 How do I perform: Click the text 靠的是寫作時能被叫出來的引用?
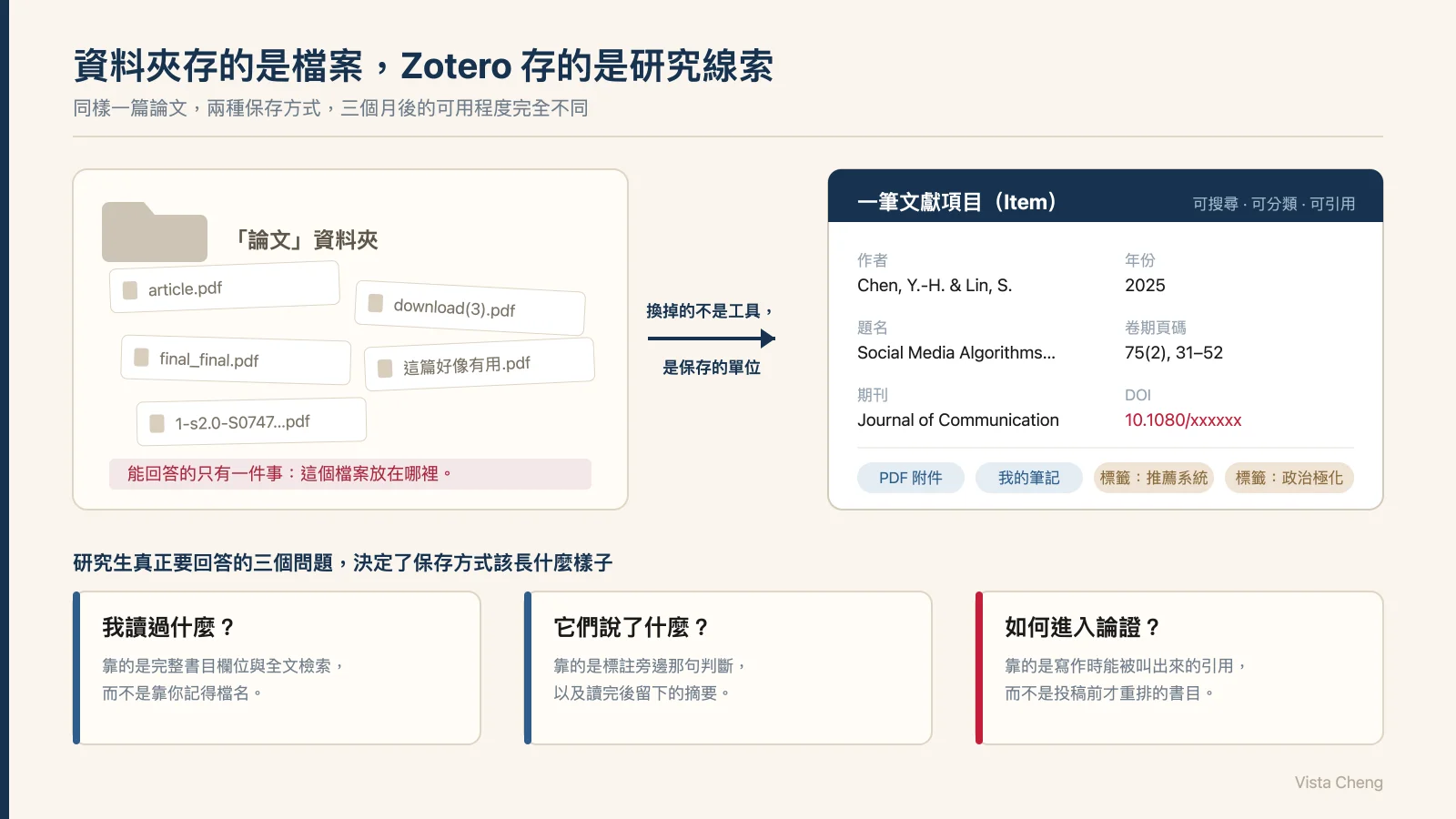click(x=1126, y=666)
